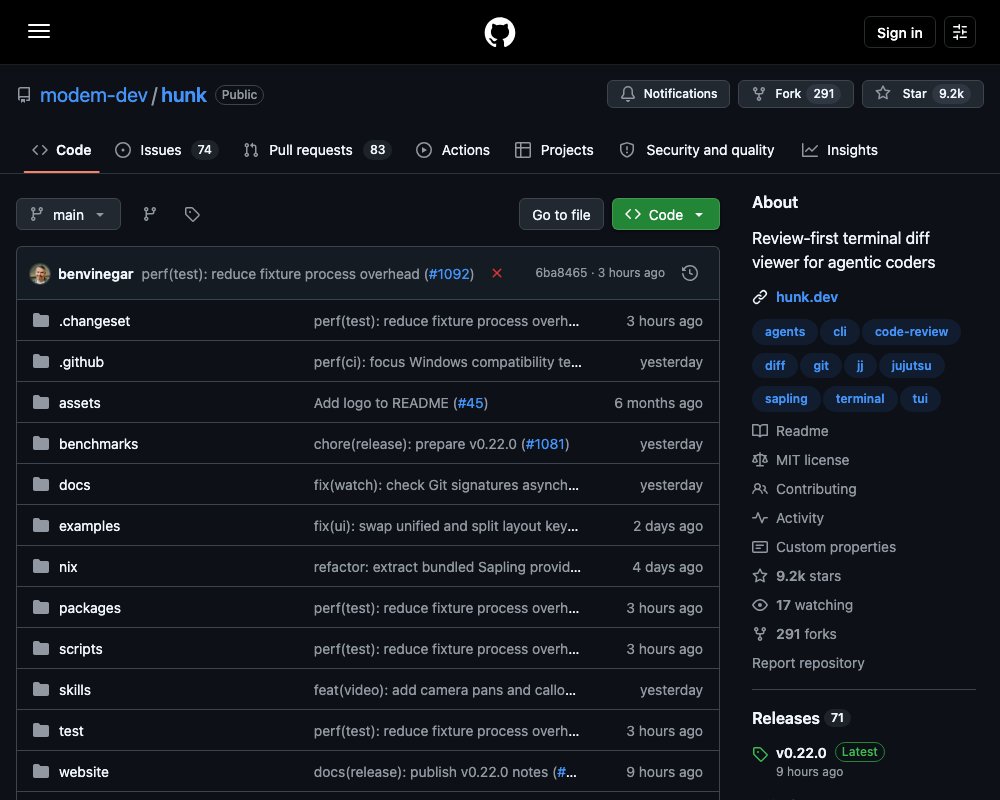Fork the repository with Fork button

[x=795, y=94]
